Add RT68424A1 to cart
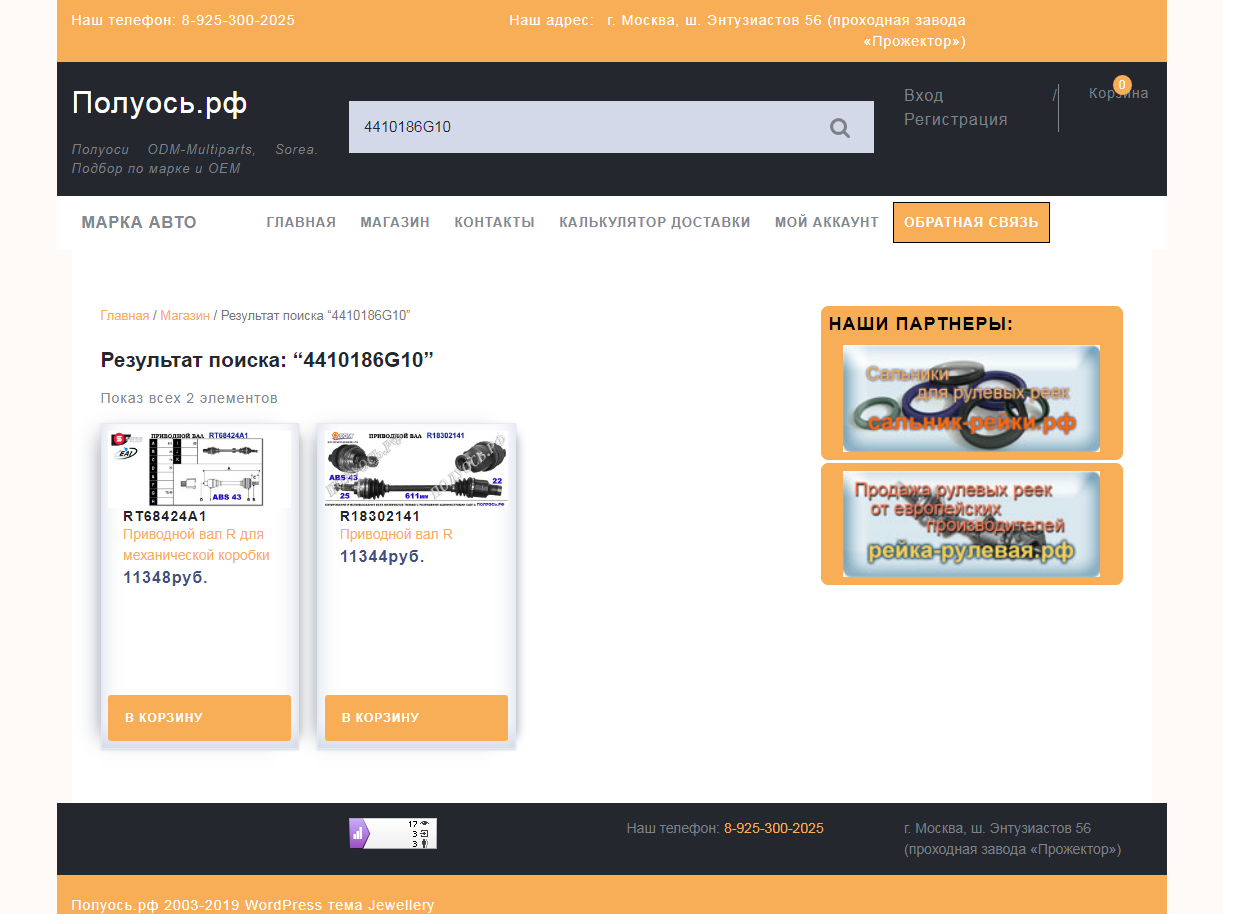Screen dimensions: 1240x914 199,718
